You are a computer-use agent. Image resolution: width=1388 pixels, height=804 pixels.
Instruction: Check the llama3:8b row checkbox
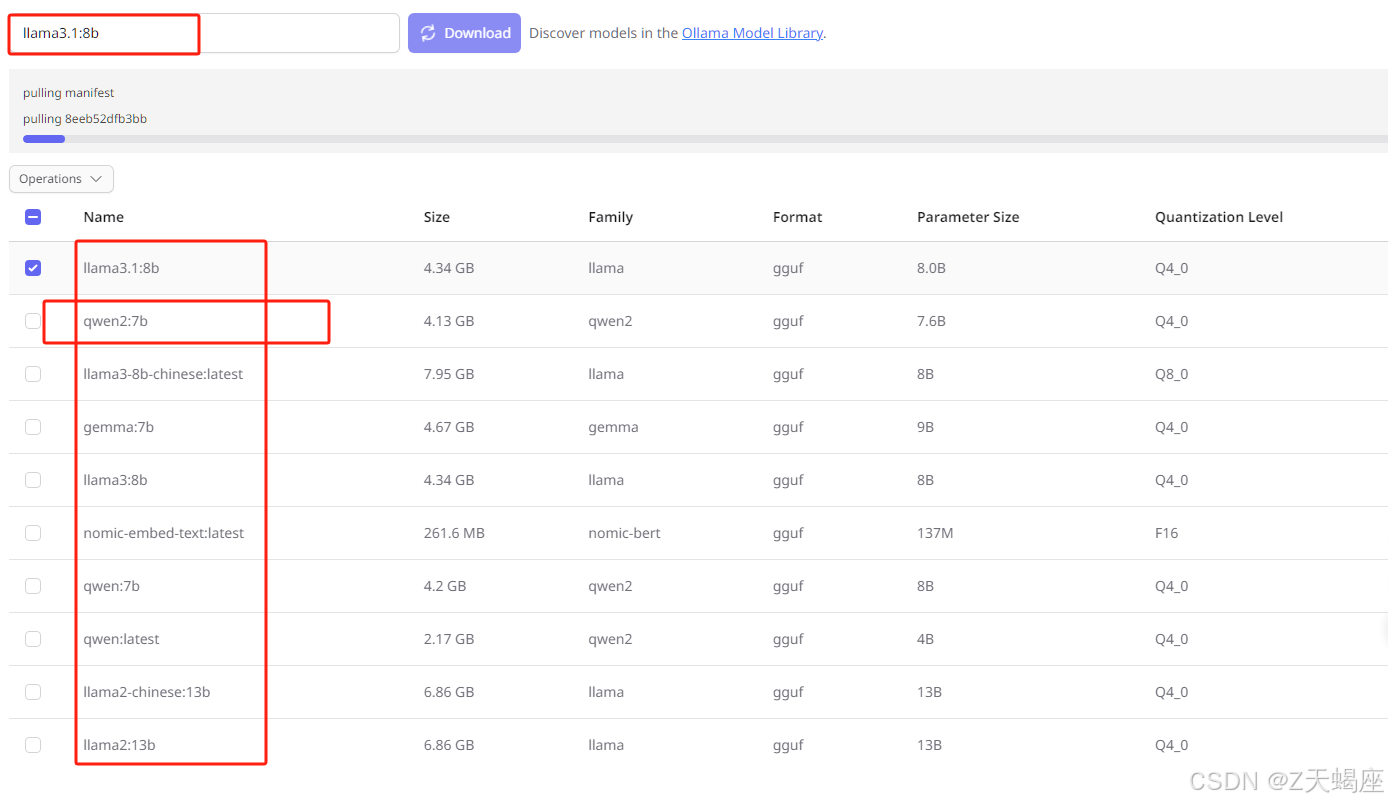(33, 480)
